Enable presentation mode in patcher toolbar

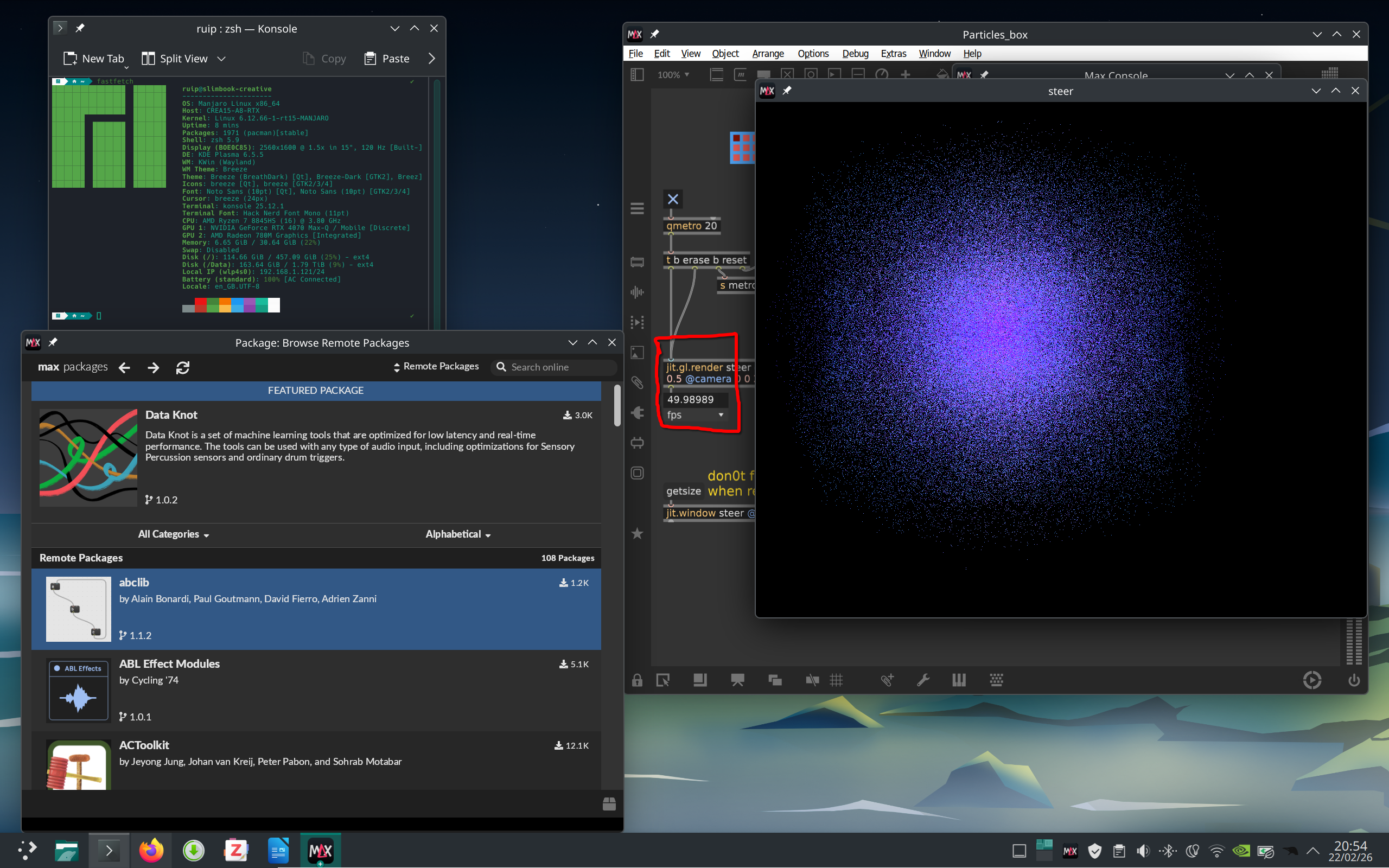(737, 680)
